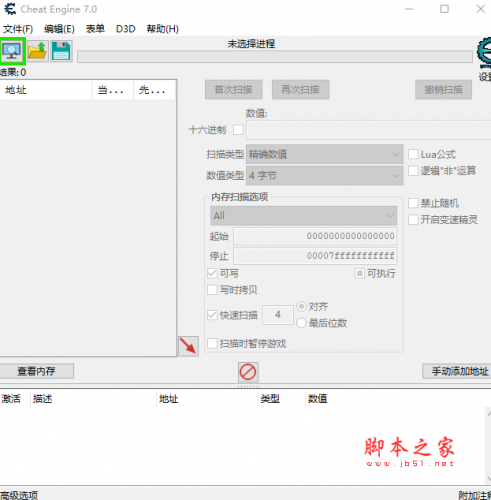Enable the Lua公式 checkbox
The height and width of the screenshot is (500, 491).
pyautogui.click(x=413, y=154)
